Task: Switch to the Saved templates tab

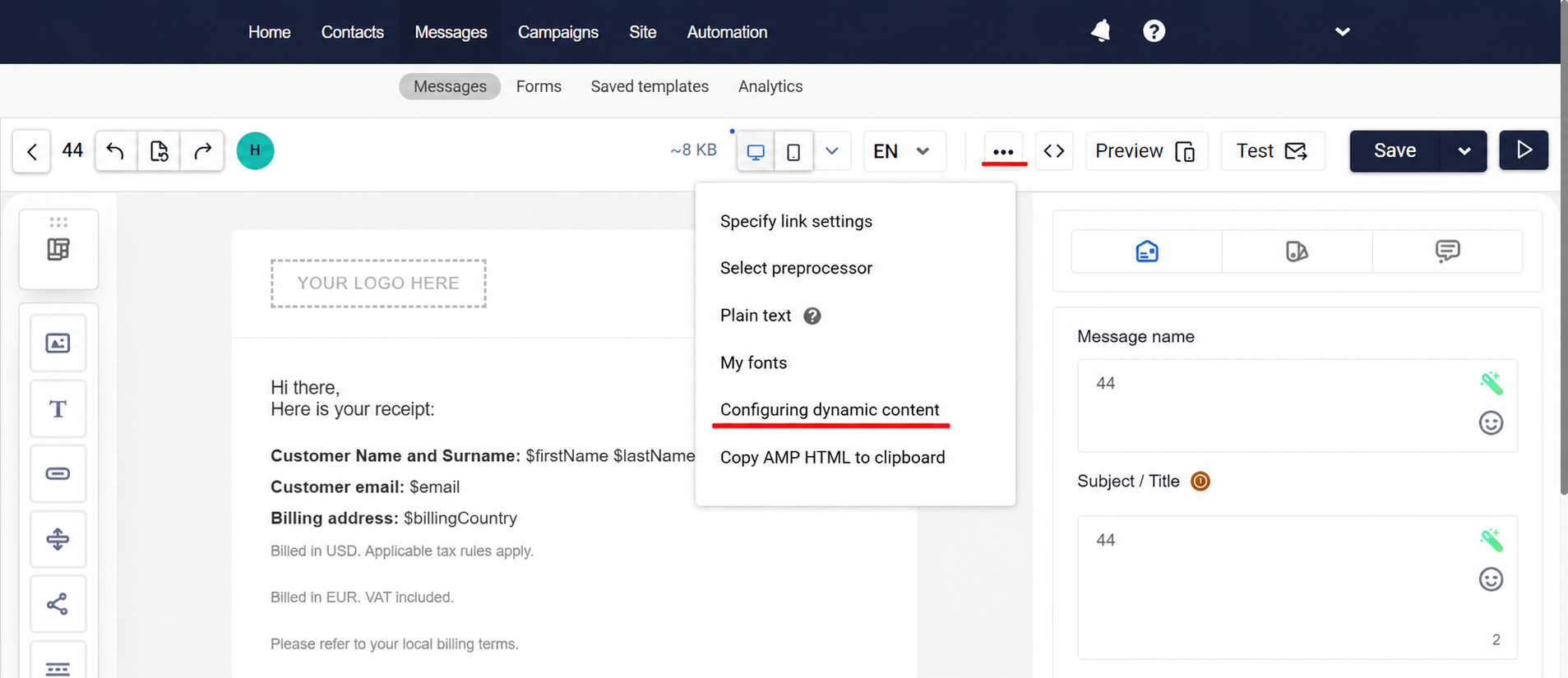Action: pyautogui.click(x=650, y=86)
